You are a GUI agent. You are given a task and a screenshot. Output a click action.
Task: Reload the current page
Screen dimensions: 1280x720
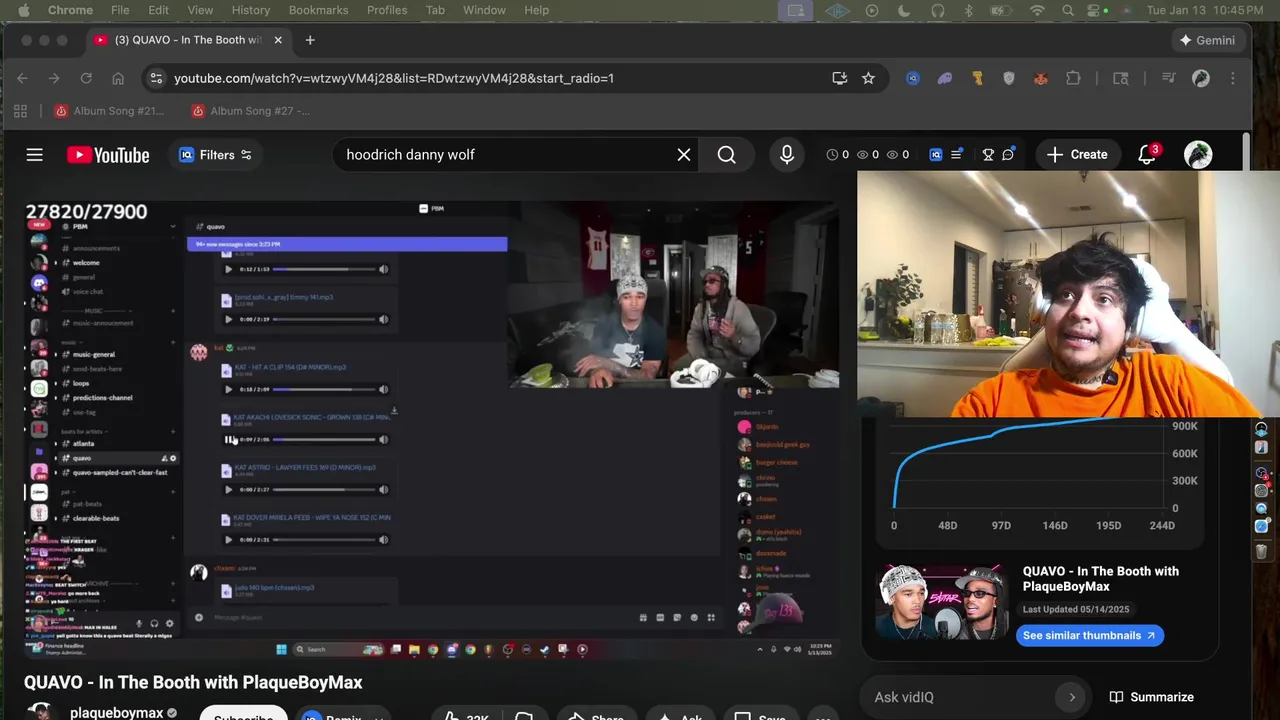(86, 78)
